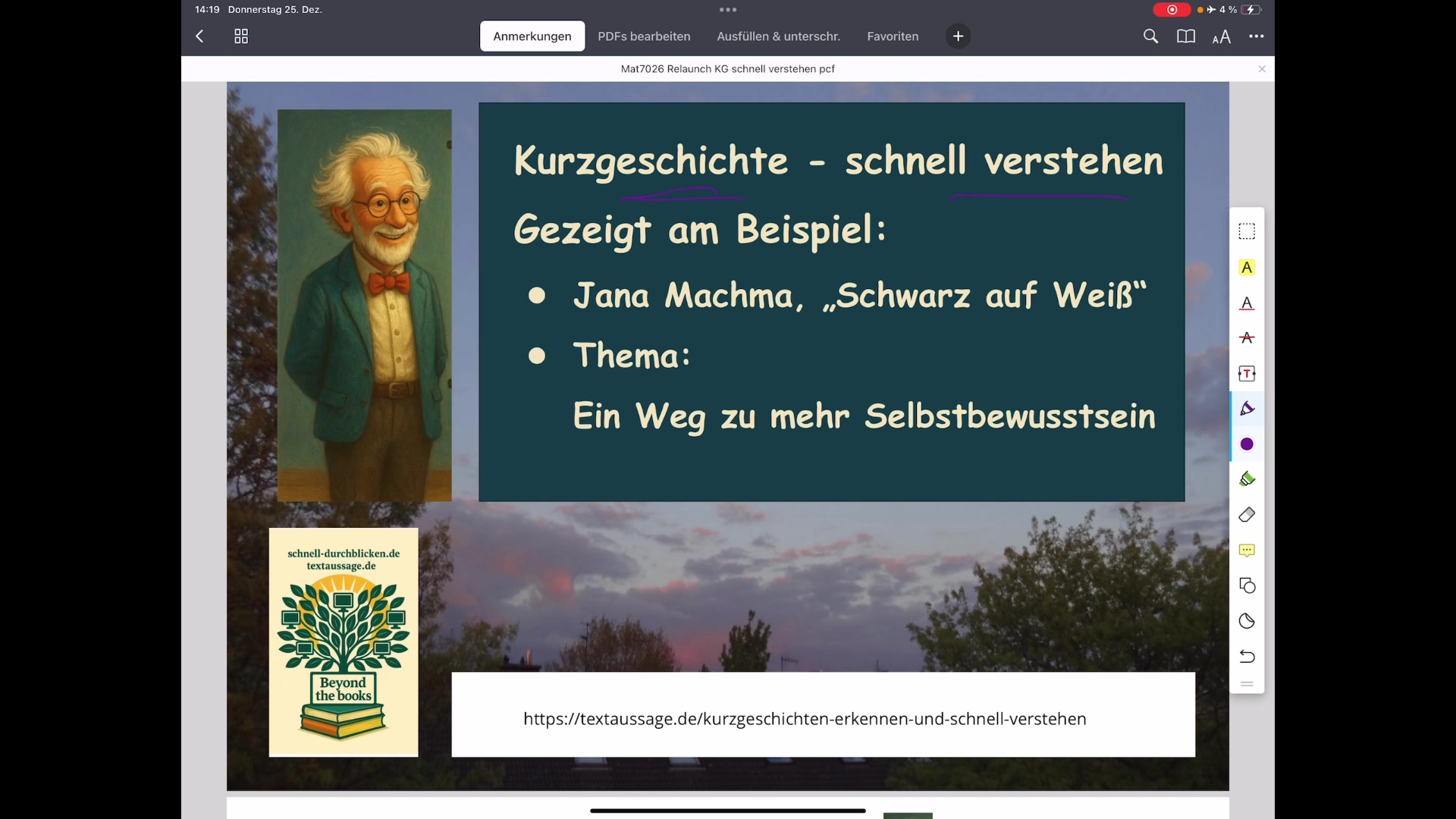The width and height of the screenshot is (1456, 819).
Task: Select the rectangular selection tool
Action: [x=1247, y=231]
